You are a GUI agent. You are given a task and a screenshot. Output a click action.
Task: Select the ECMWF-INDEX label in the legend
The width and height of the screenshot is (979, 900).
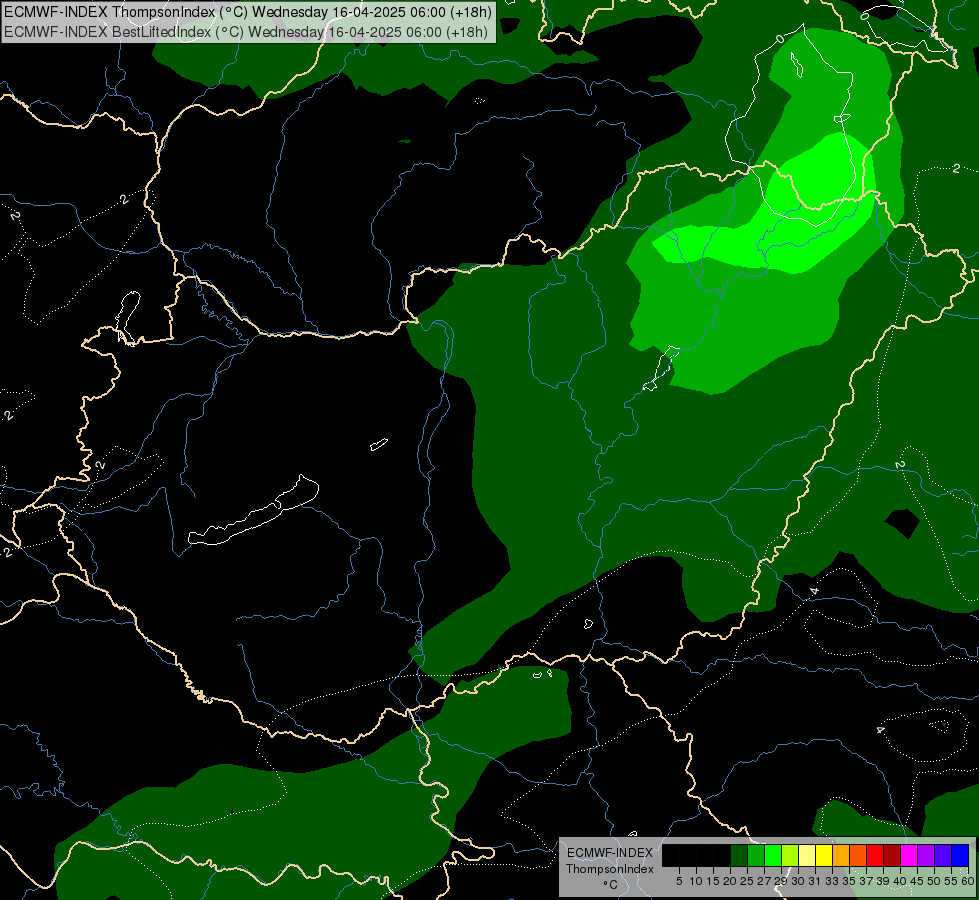(x=610, y=853)
